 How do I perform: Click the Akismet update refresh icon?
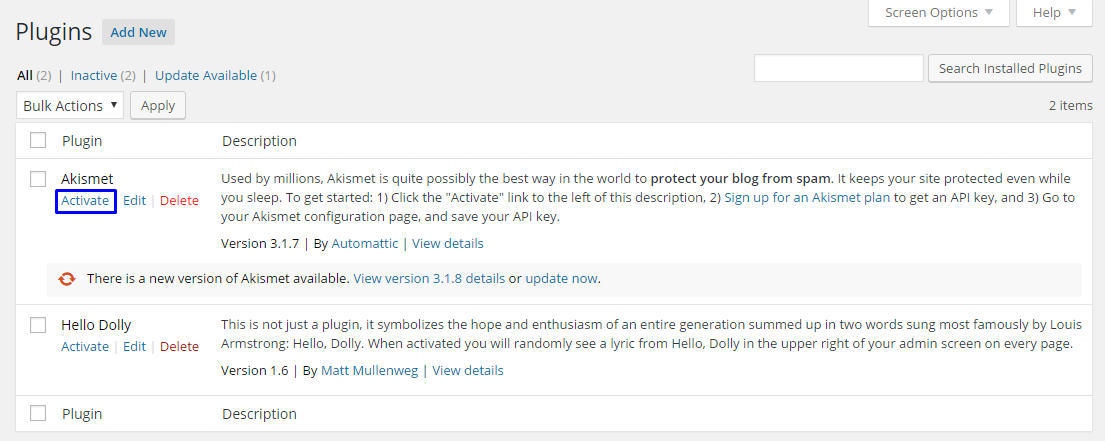(x=67, y=279)
